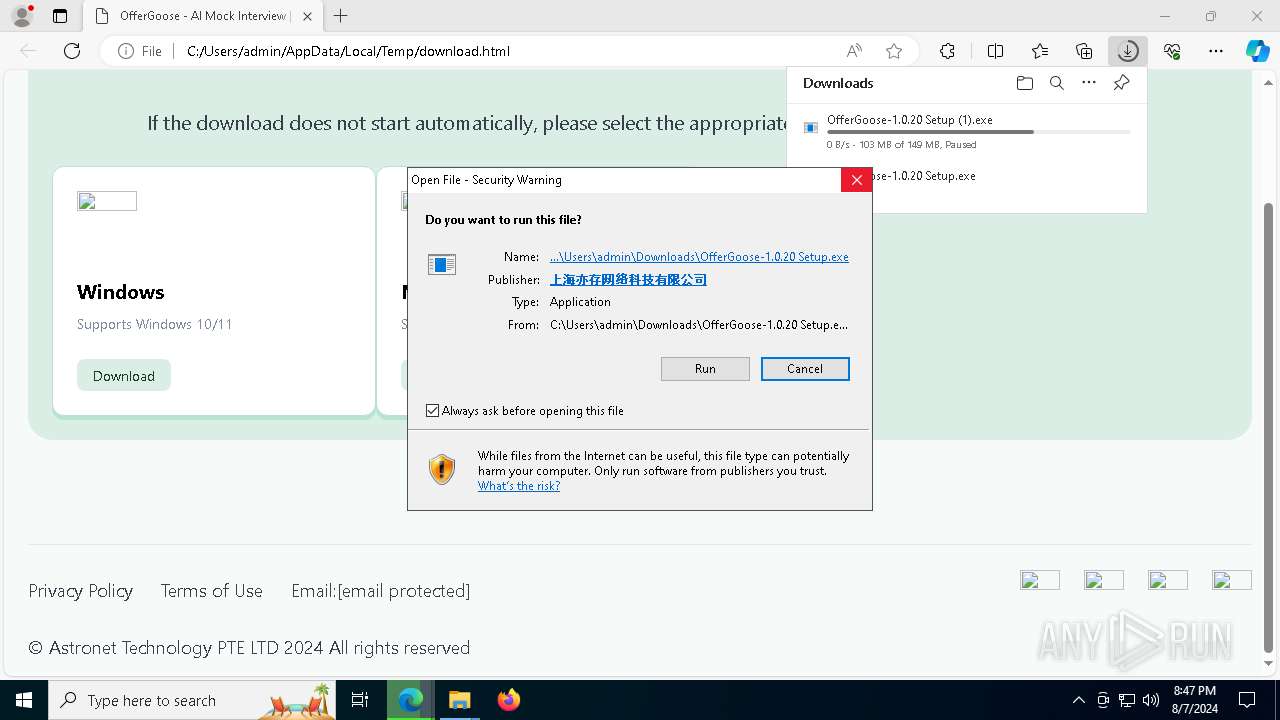Toggle Split screen view
The image size is (1280, 720).
tap(995, 51)
